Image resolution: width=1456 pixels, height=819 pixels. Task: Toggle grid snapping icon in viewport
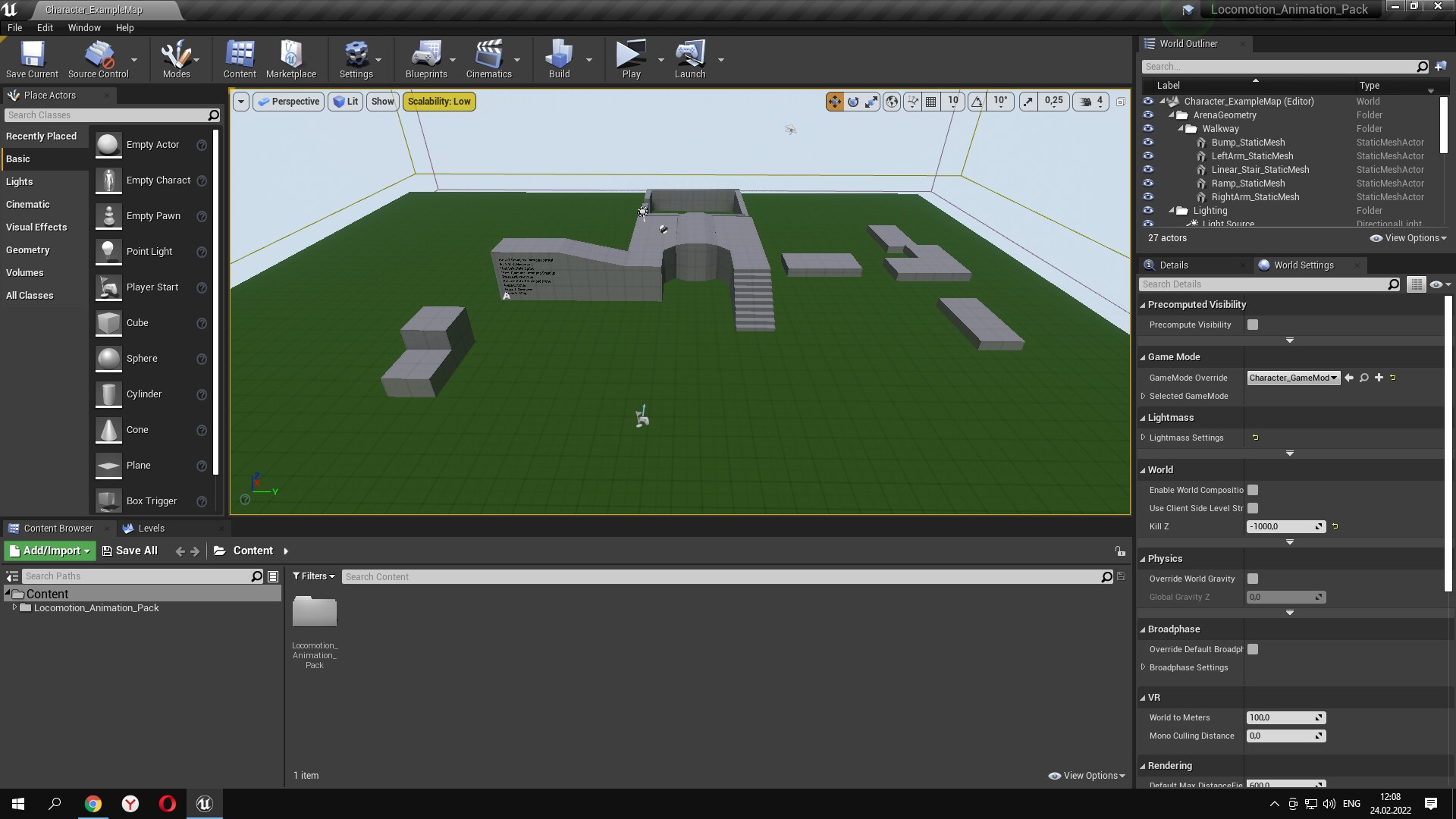pos(931,102)
